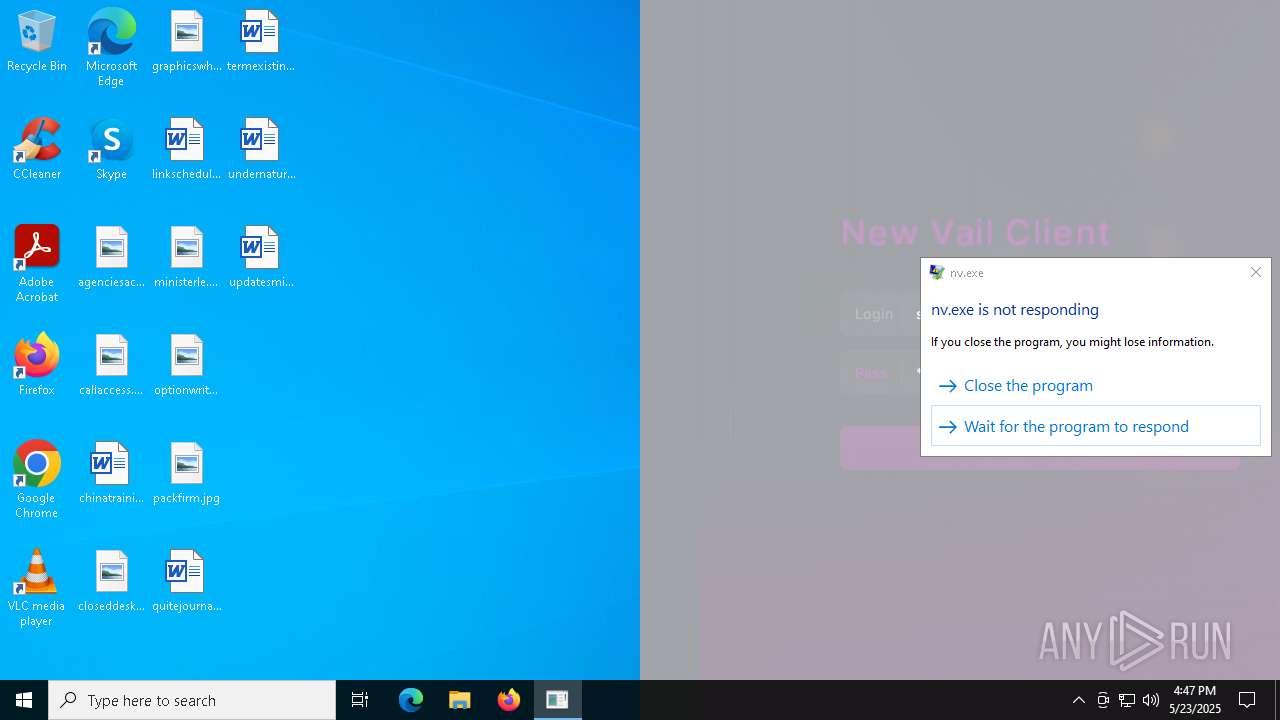Image resolution: width=1280 pixels, height=720 pixels.
Task: Open the notification center
Action: (1247, 700)
